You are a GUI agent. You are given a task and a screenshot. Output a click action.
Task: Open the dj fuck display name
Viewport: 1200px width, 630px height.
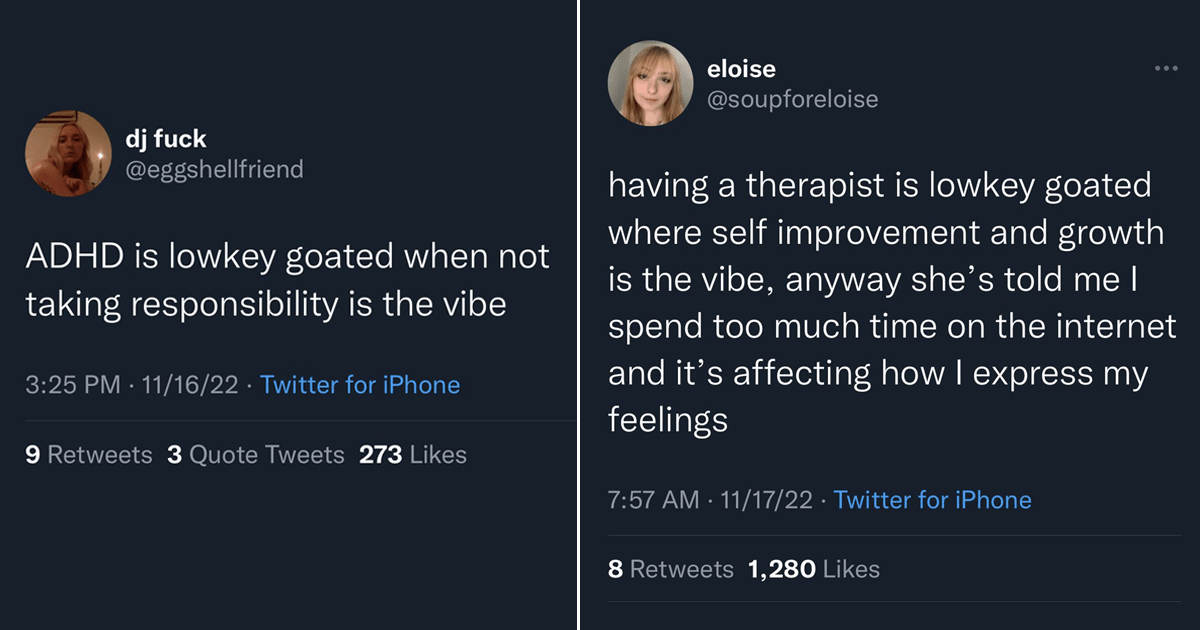point(167,139)
